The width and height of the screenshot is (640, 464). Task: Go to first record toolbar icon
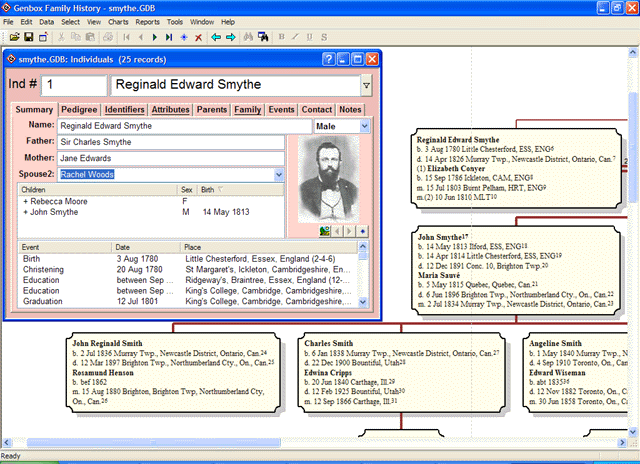[127, 37]
